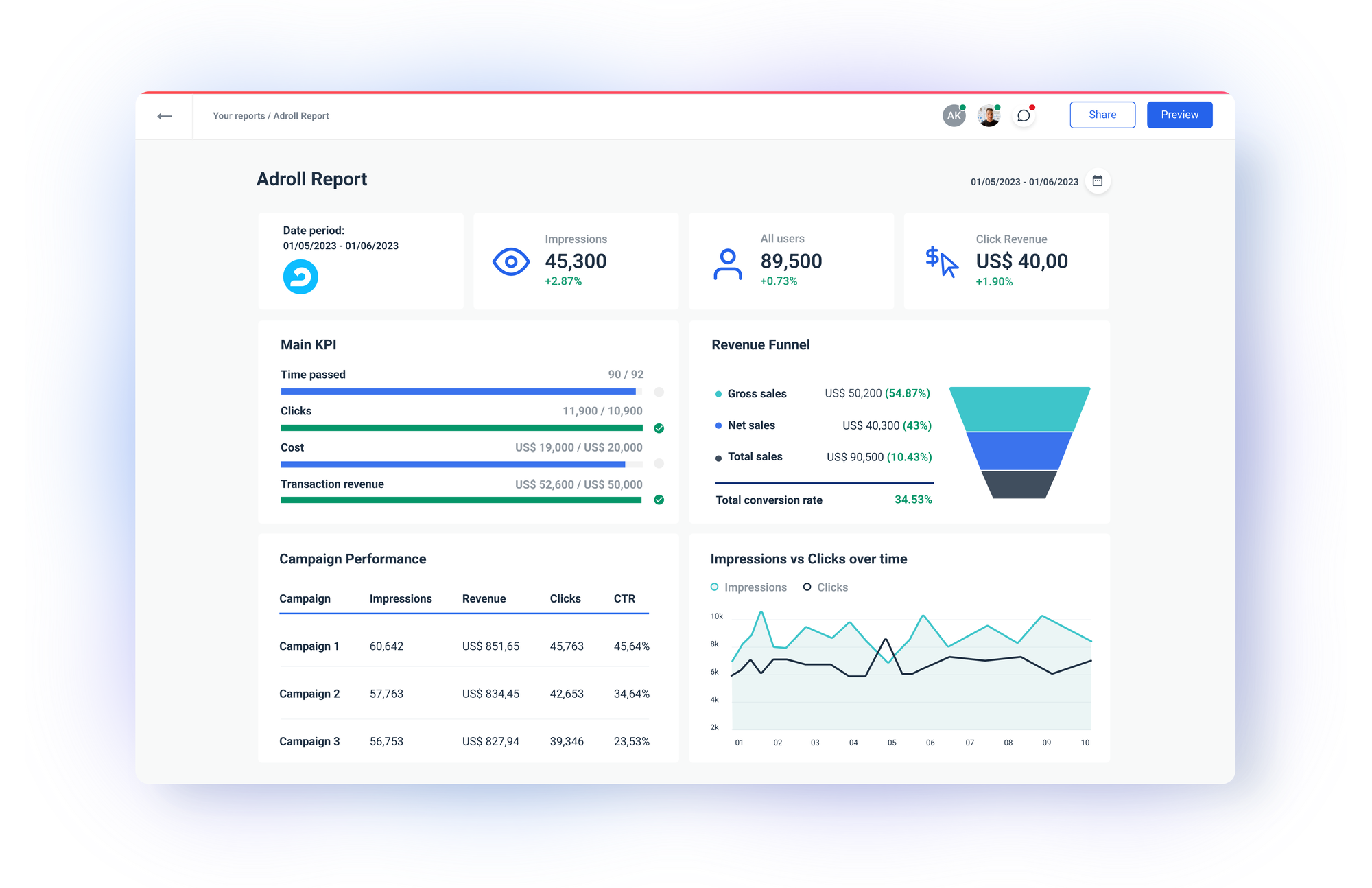Select the Campaign column header in Campaign Performance

304,598
